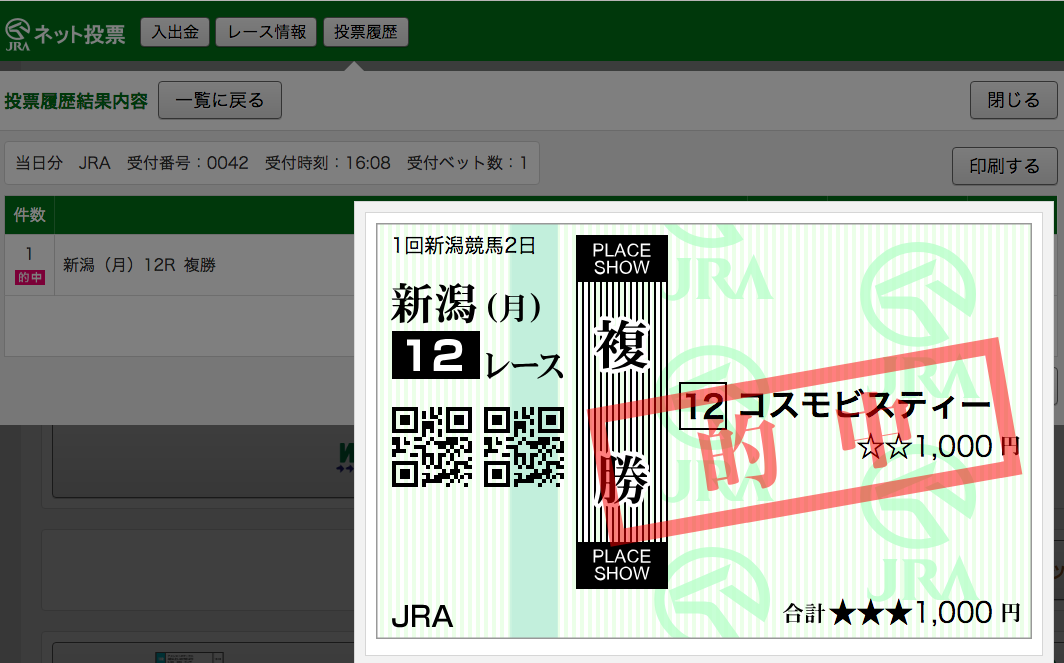Image resolution: width=1064 pixels, height=663 pixels.
Task: Click 1回新潟競馬2日 ticket header
Action: coord(464,245)
